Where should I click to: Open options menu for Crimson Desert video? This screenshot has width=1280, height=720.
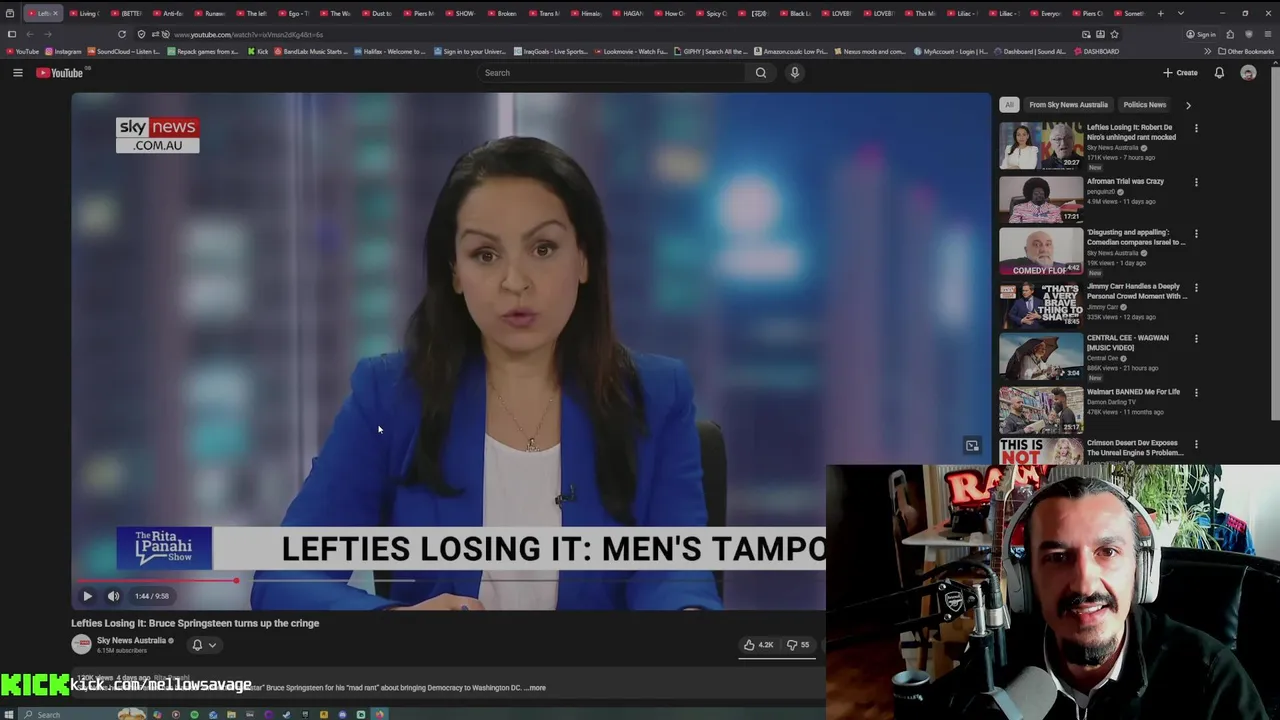[1196, 443]
